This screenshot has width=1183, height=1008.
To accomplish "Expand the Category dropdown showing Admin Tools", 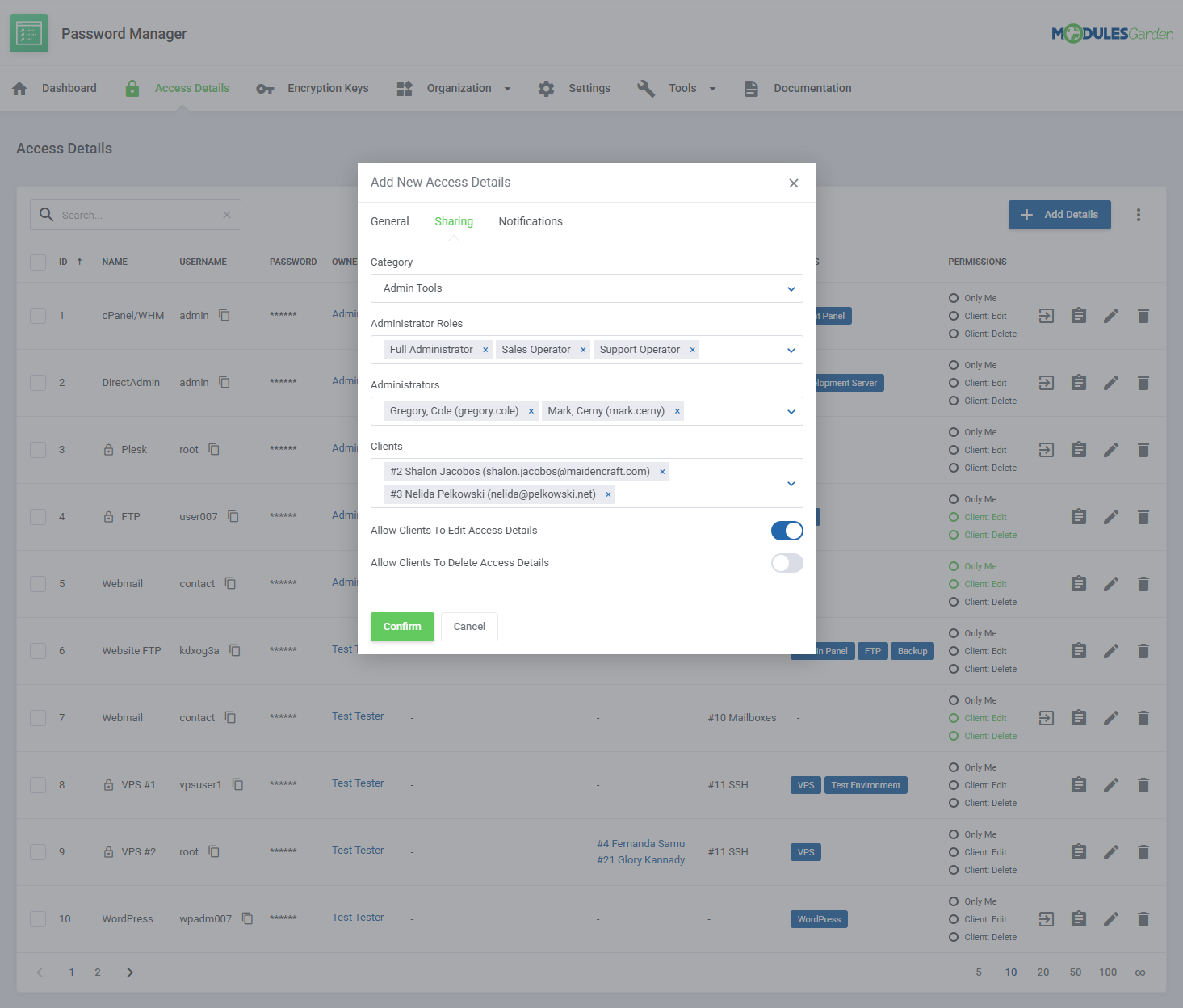I will click(x=791, y=288).
